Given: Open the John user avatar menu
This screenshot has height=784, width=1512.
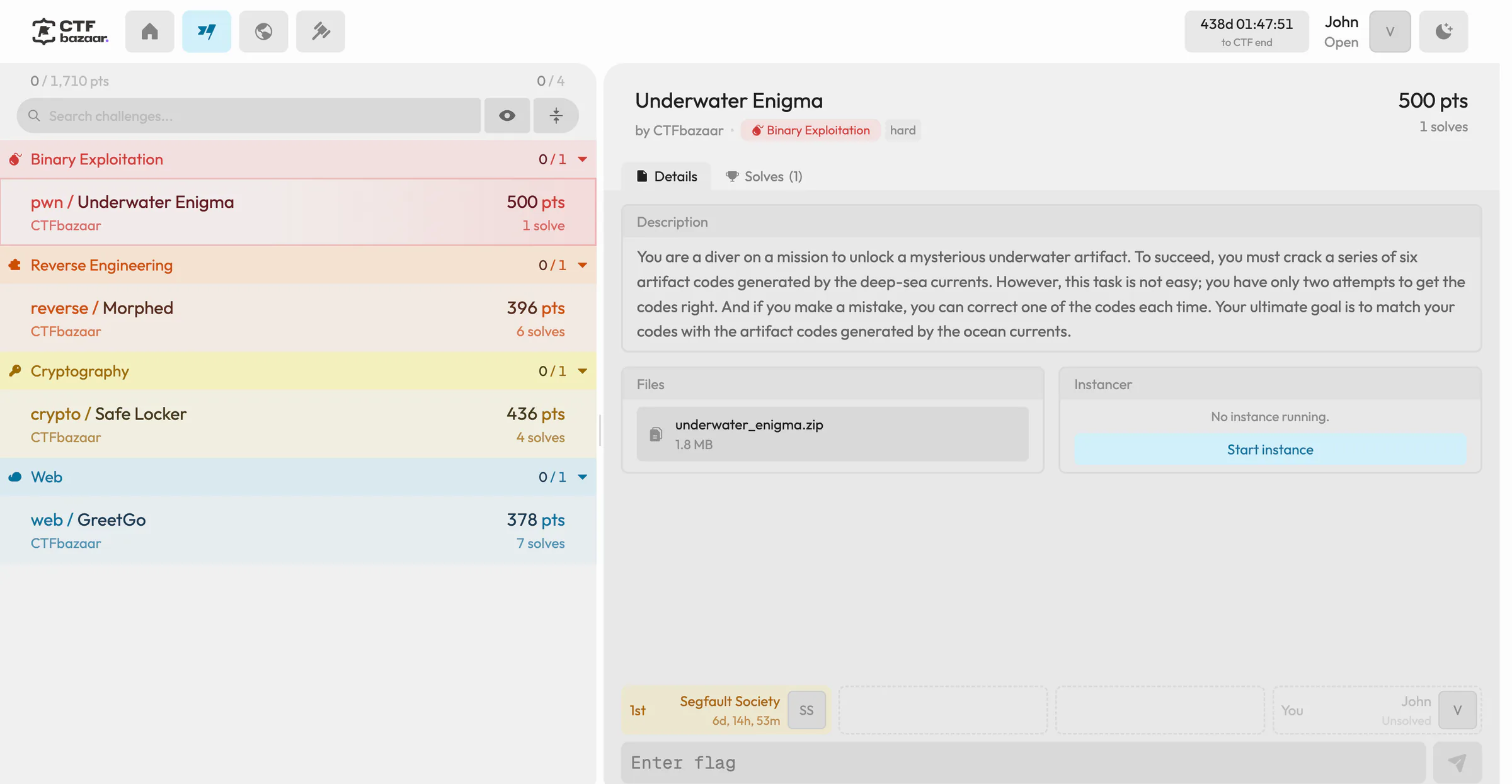Looking at the screenshot, I should tap(1390, 31).
